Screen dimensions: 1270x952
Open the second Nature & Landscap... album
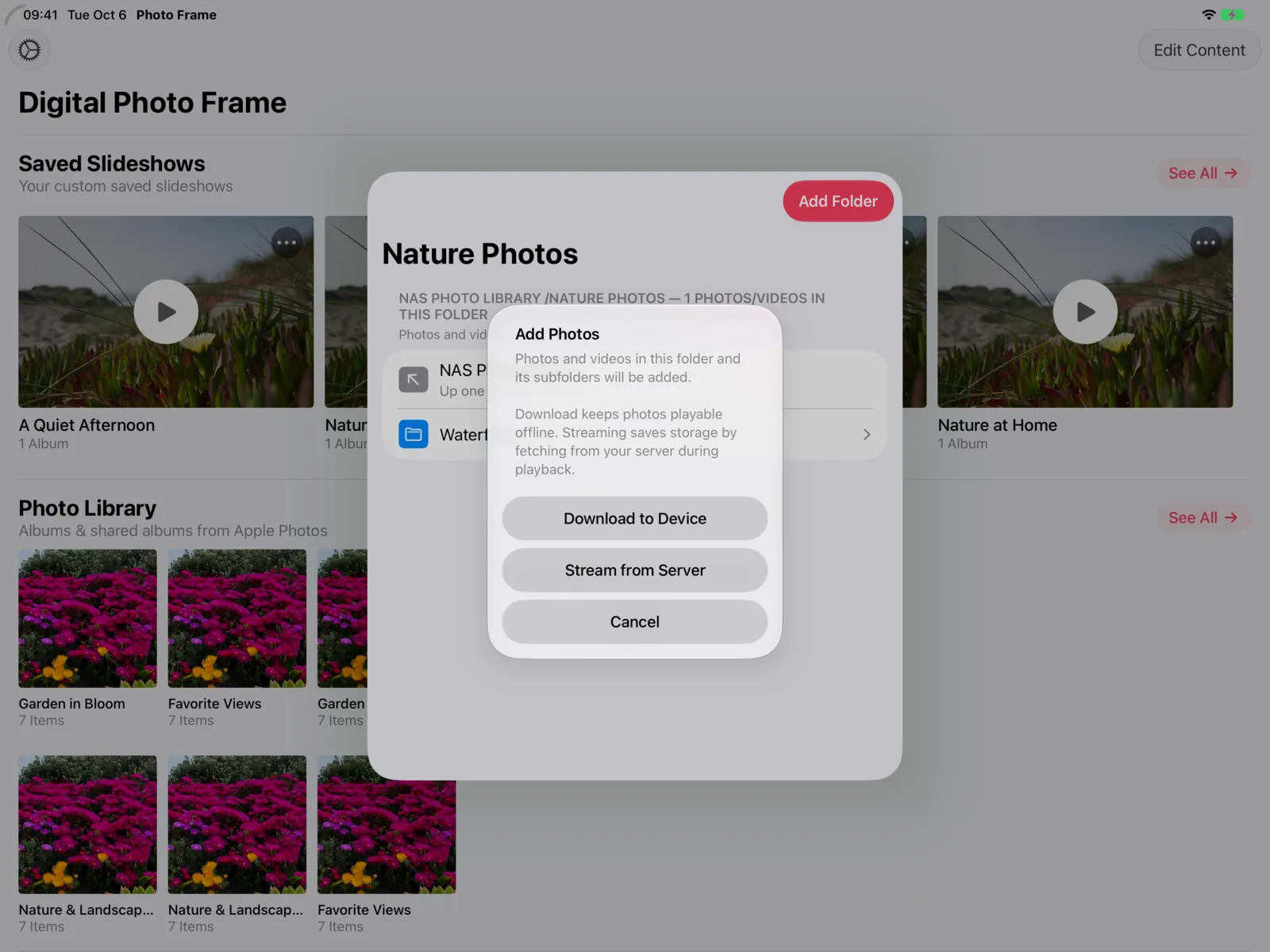click(x=237, y=825)
